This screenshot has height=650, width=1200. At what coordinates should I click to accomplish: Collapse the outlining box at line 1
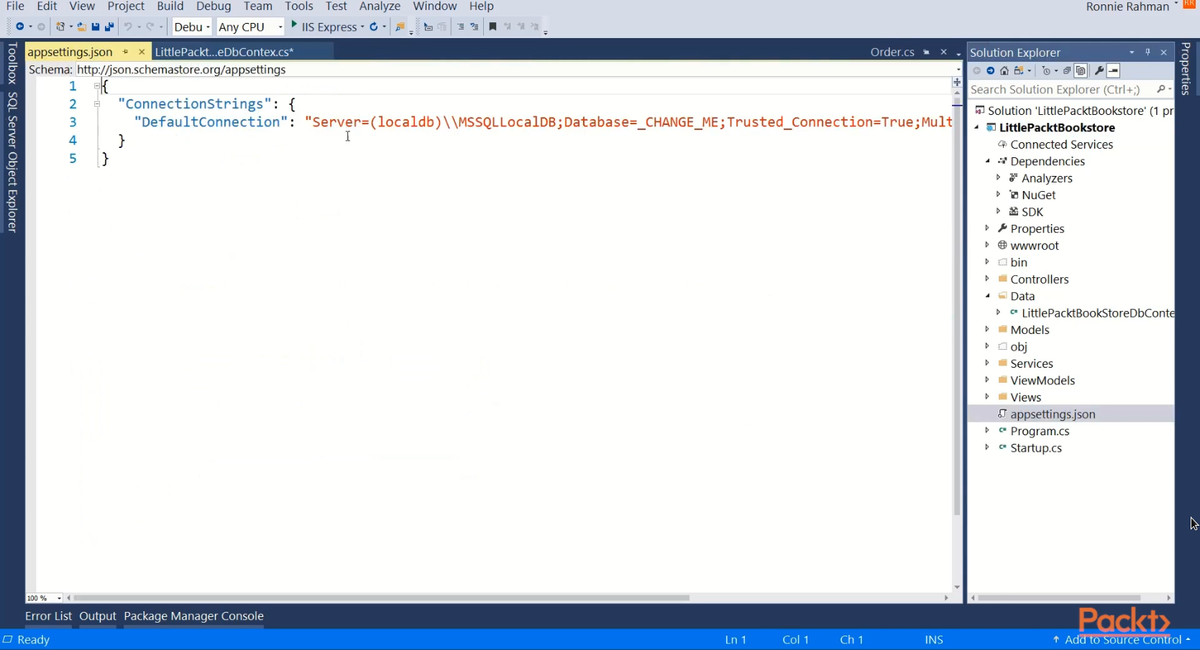(97, 86)
